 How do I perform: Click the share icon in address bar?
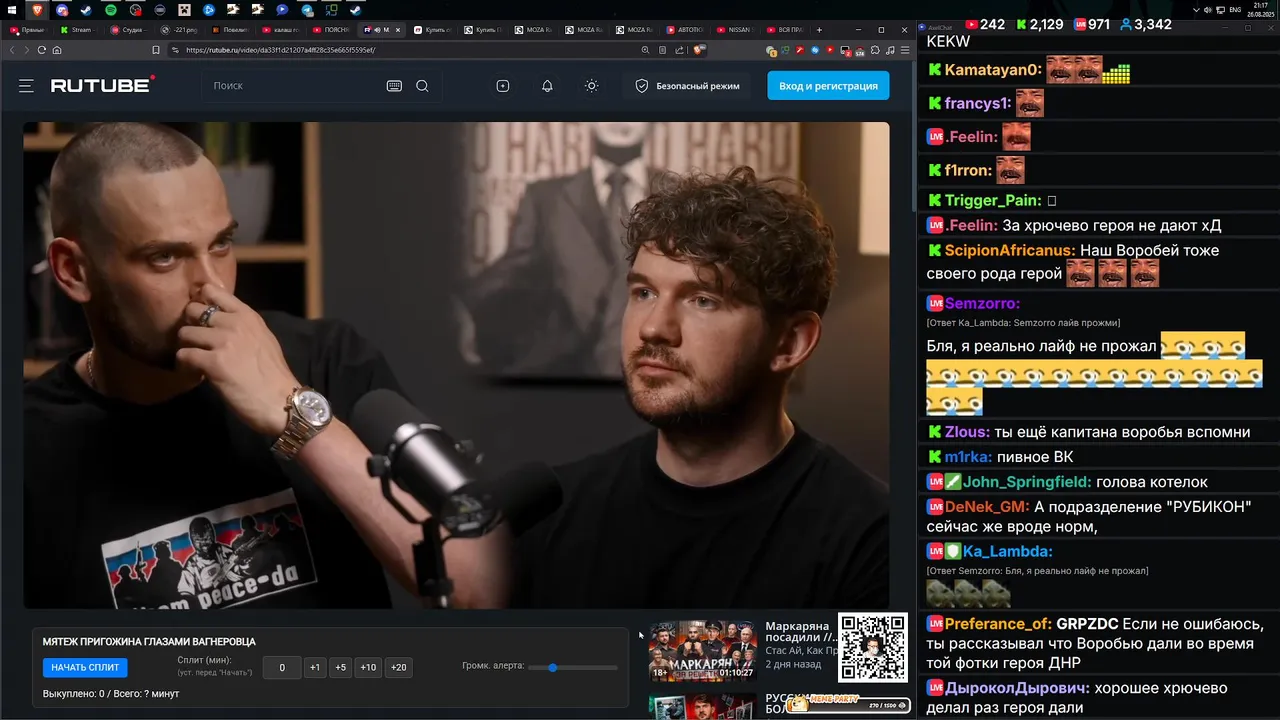click(x=680, y=50)
